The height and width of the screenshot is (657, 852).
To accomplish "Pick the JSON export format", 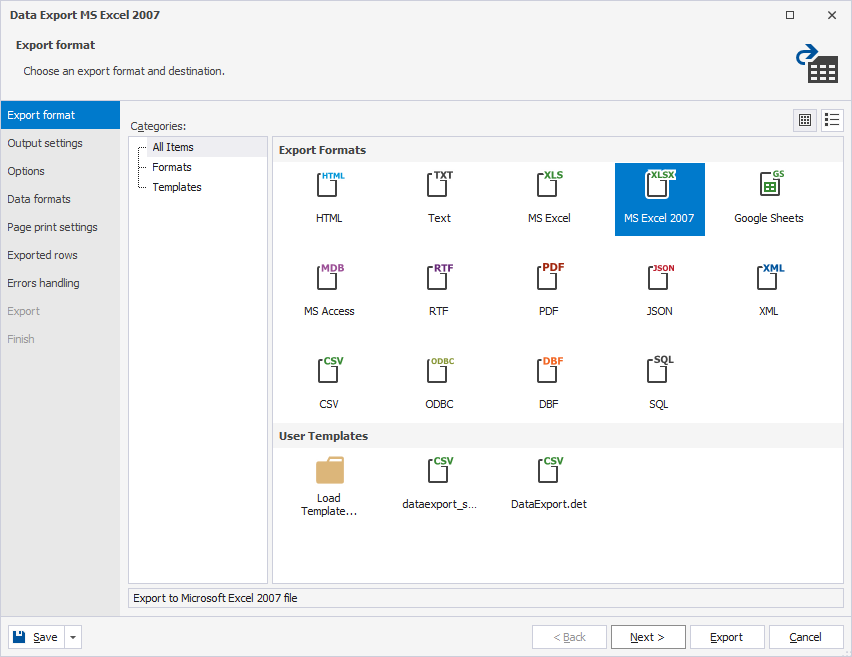I will click(659, 281).
